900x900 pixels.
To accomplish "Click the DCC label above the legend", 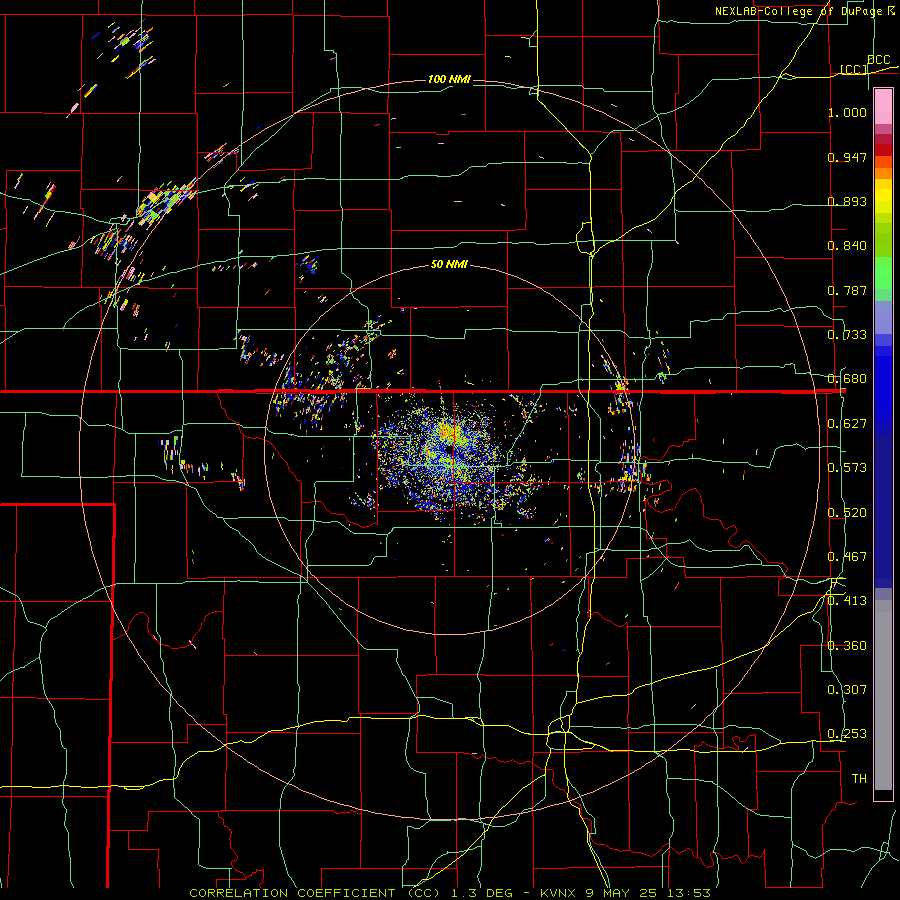I will pyautogui.click(x=878, y=60).
